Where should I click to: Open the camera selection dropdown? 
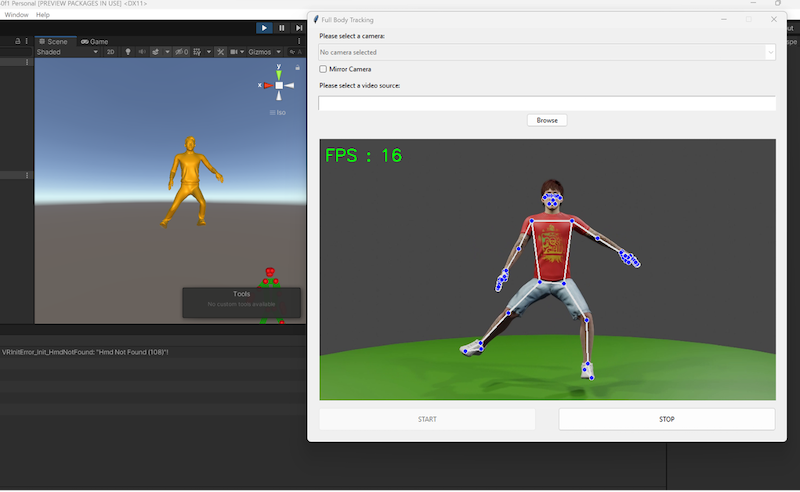547,51
